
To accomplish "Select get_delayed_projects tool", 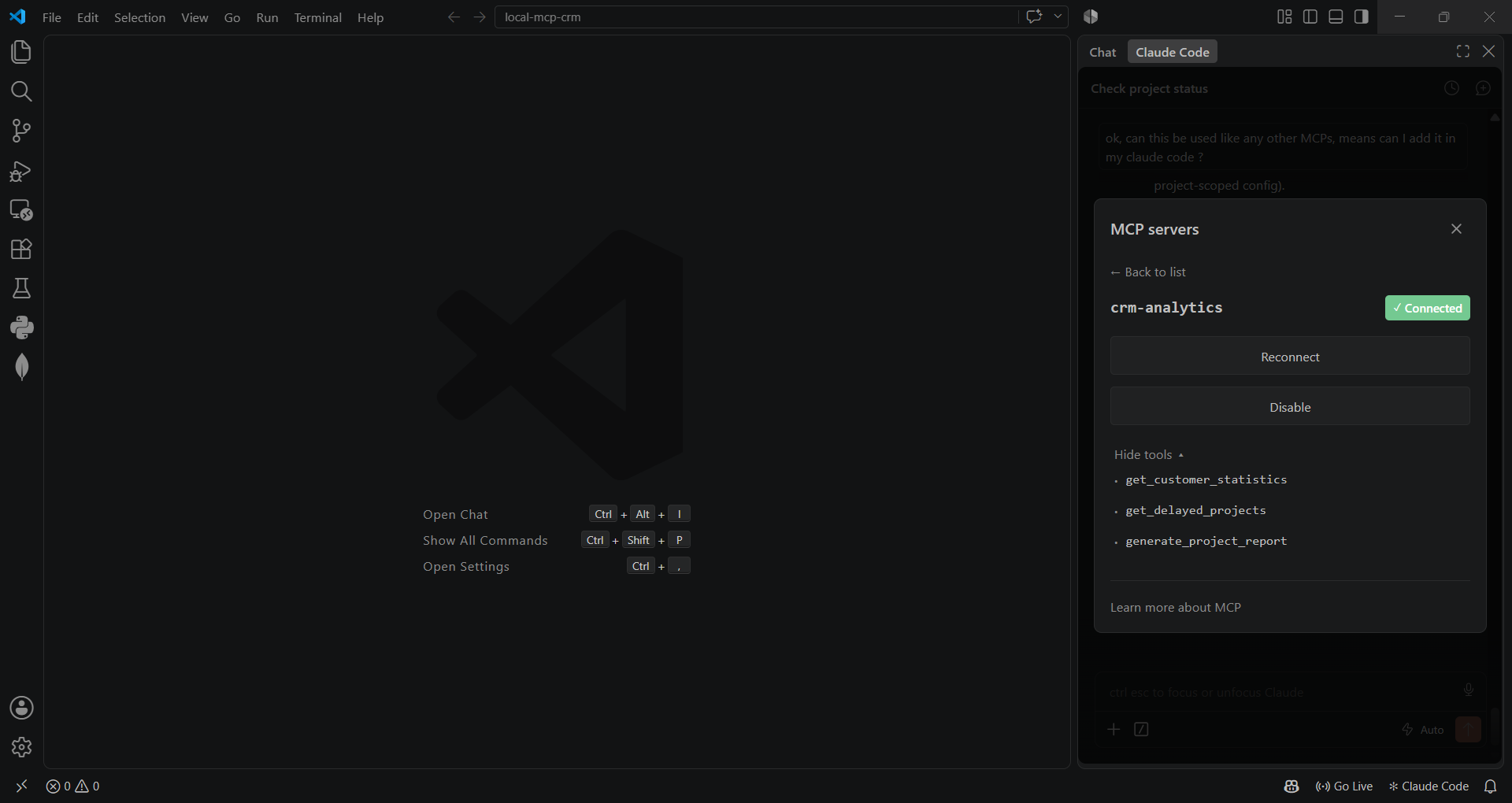I will click(x=1195, y=510).
